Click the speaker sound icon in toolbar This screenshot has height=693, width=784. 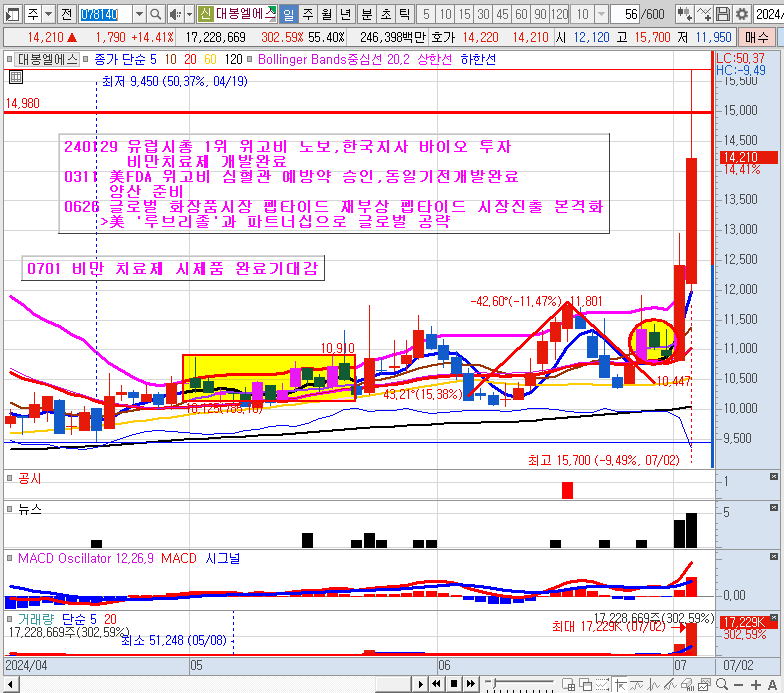(176, 14)
